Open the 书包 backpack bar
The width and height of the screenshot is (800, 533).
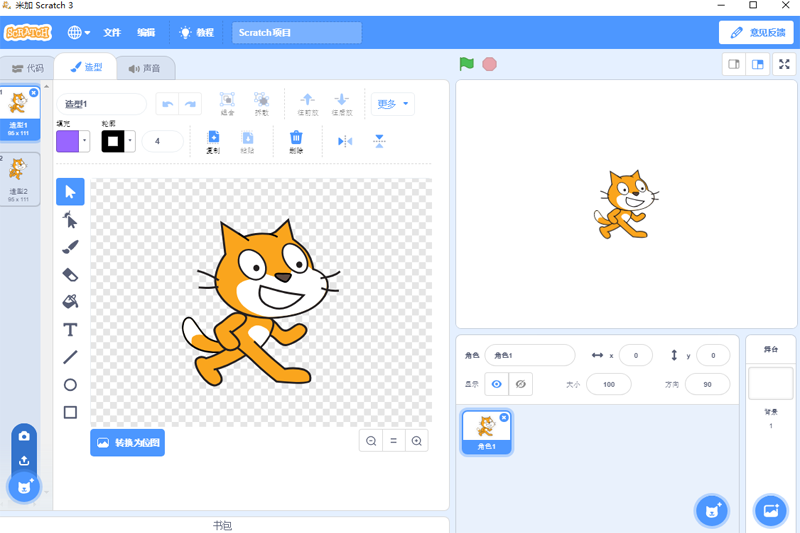pos(222,525)
